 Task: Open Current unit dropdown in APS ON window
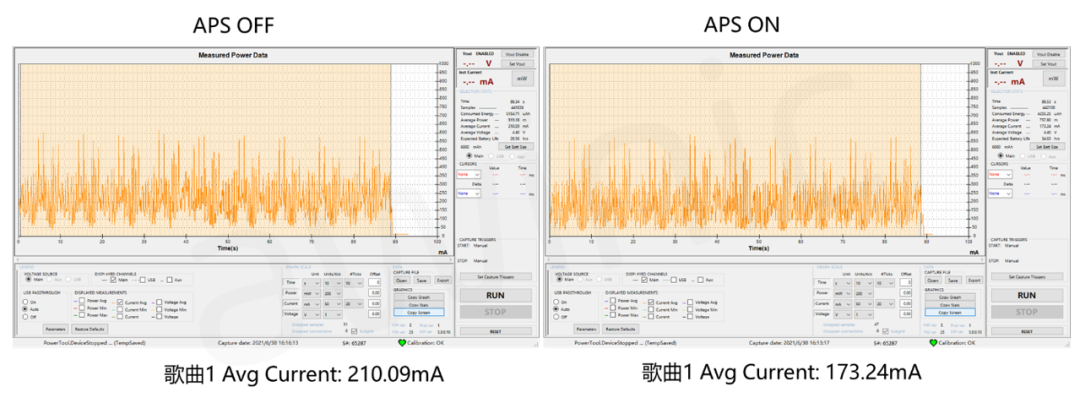coord(842,304)
